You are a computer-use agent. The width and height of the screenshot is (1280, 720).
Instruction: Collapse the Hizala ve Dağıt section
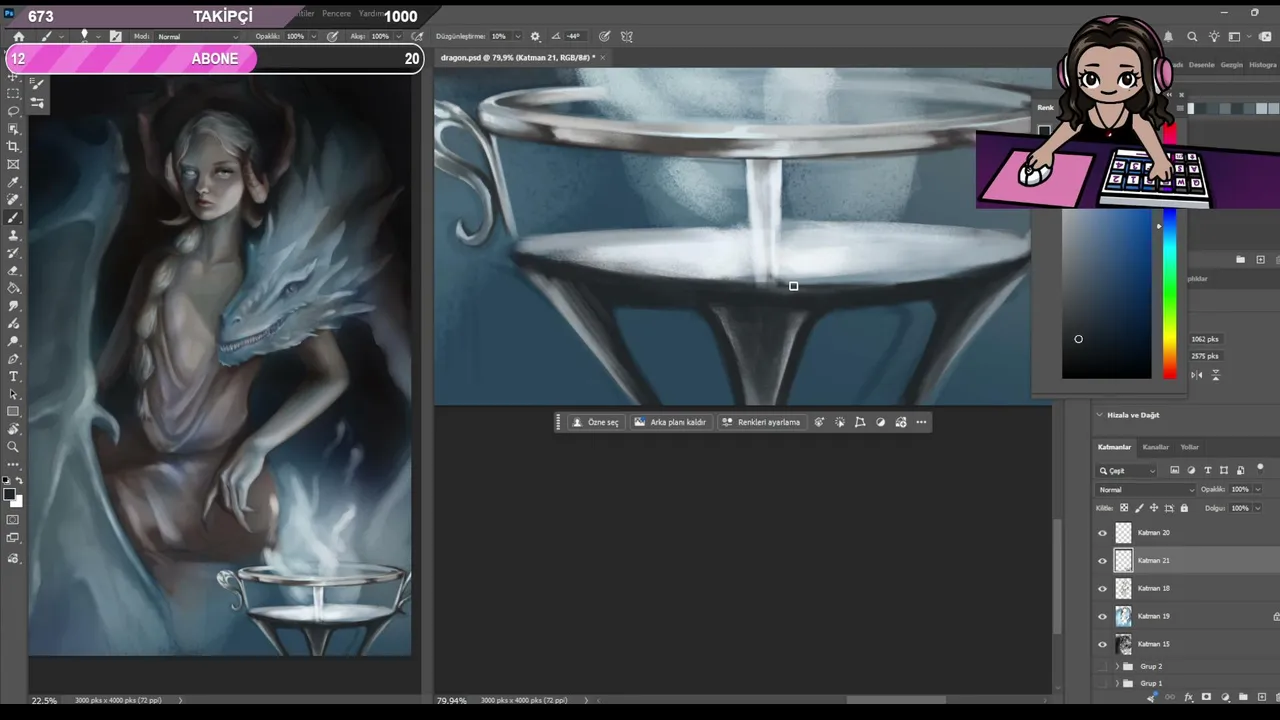(x=1099, y=415)
